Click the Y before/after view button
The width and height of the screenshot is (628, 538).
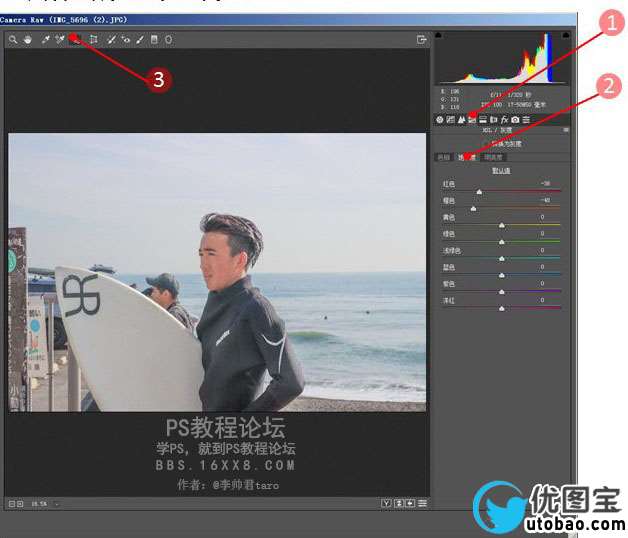386,503
